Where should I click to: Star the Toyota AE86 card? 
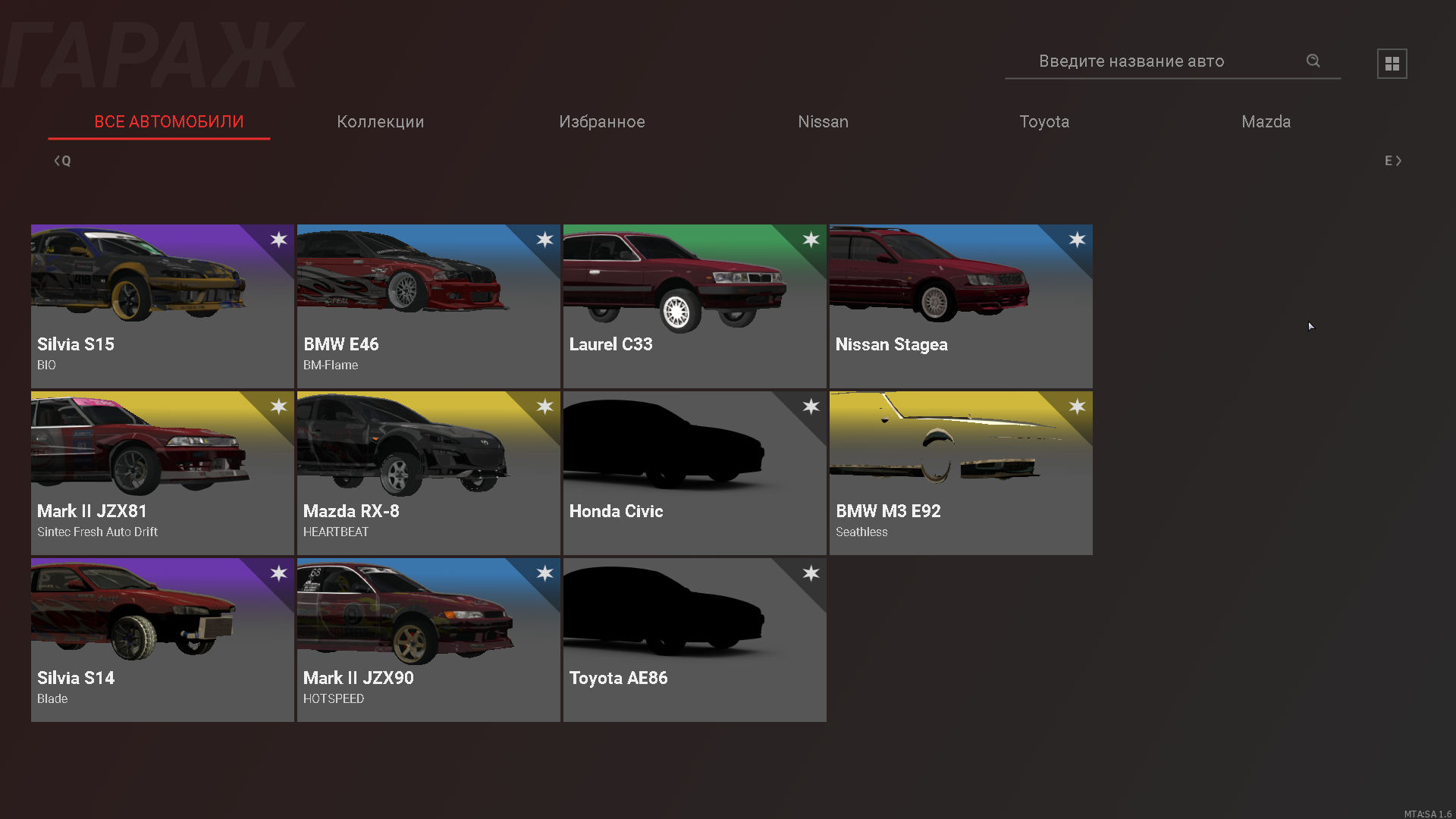click(811, 573)
